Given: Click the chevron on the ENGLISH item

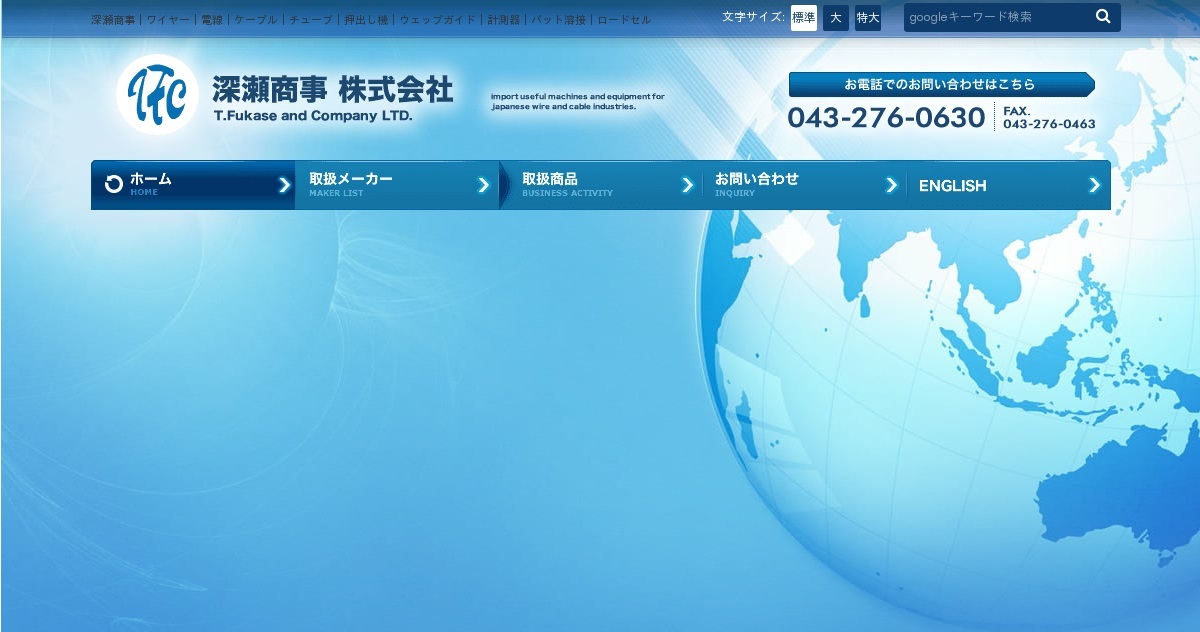Looking at the screenshot, I should [x=1095, y=185].
